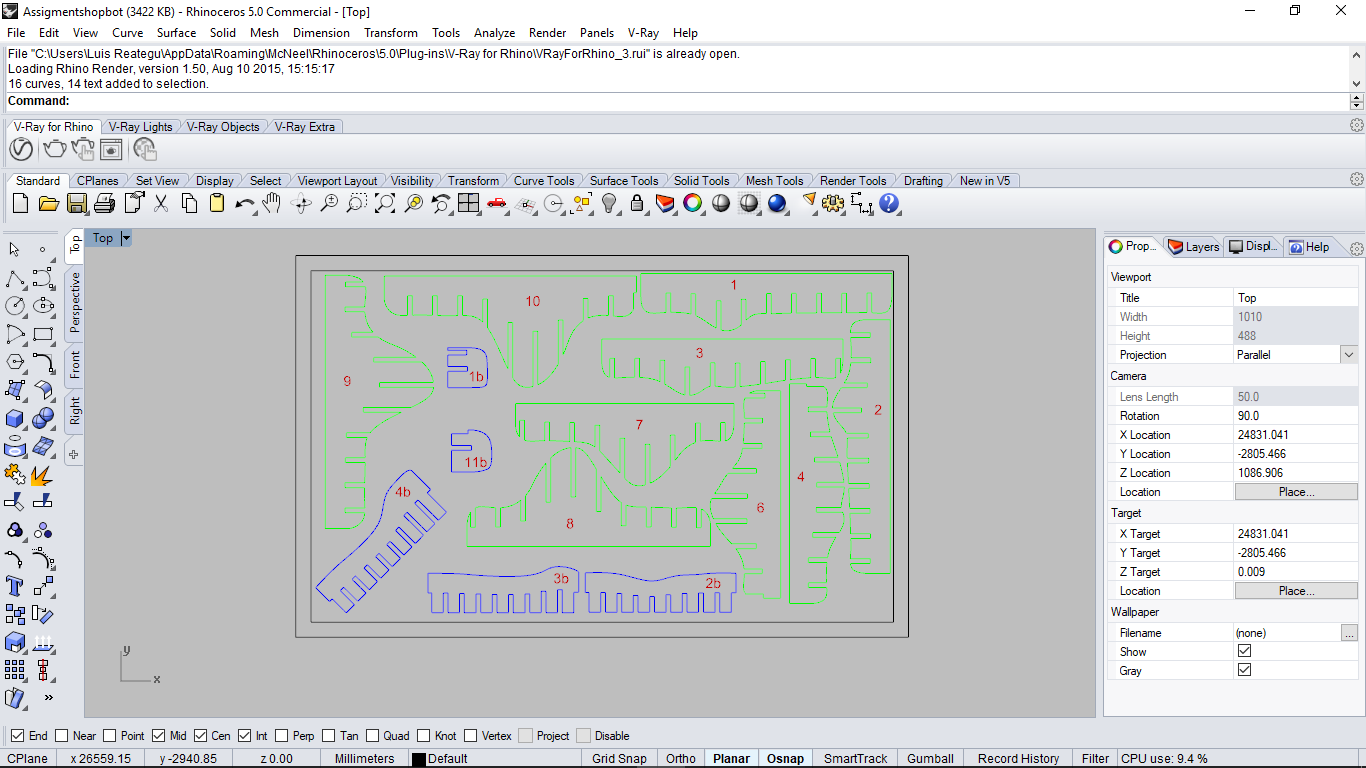Uncheck the Wallpaper Gray checkbox
This screenshot has height=768, width=1366.
(x=1244, y=670)
